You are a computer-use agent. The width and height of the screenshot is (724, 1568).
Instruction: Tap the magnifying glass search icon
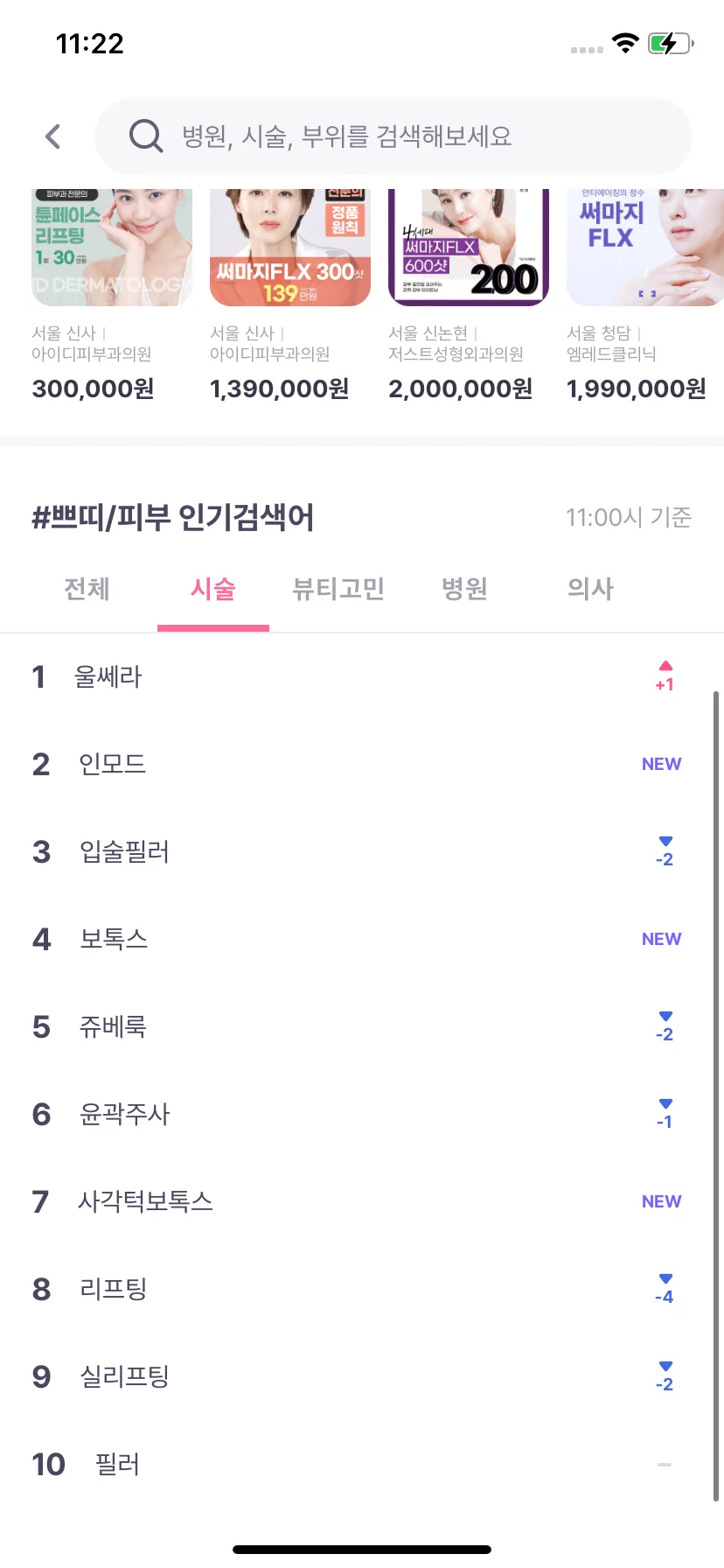point(146,136)
